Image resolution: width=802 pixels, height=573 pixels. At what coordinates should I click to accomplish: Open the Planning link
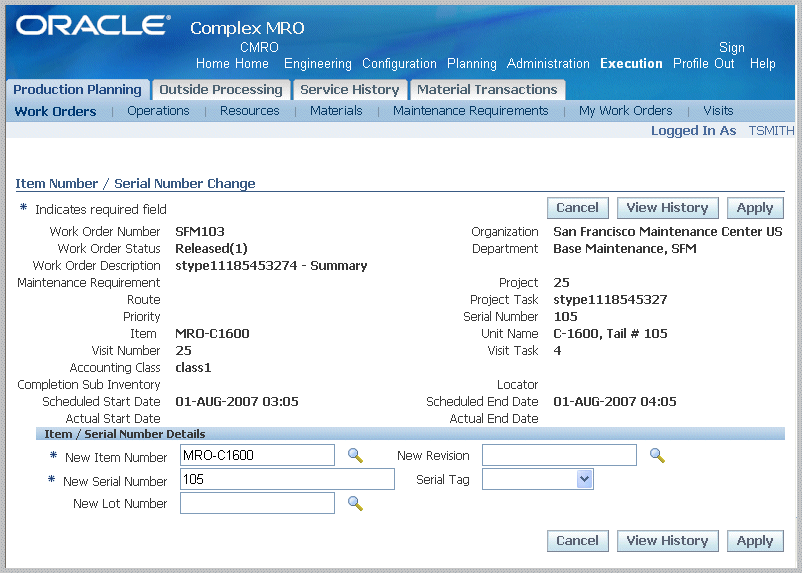[472, 63]
